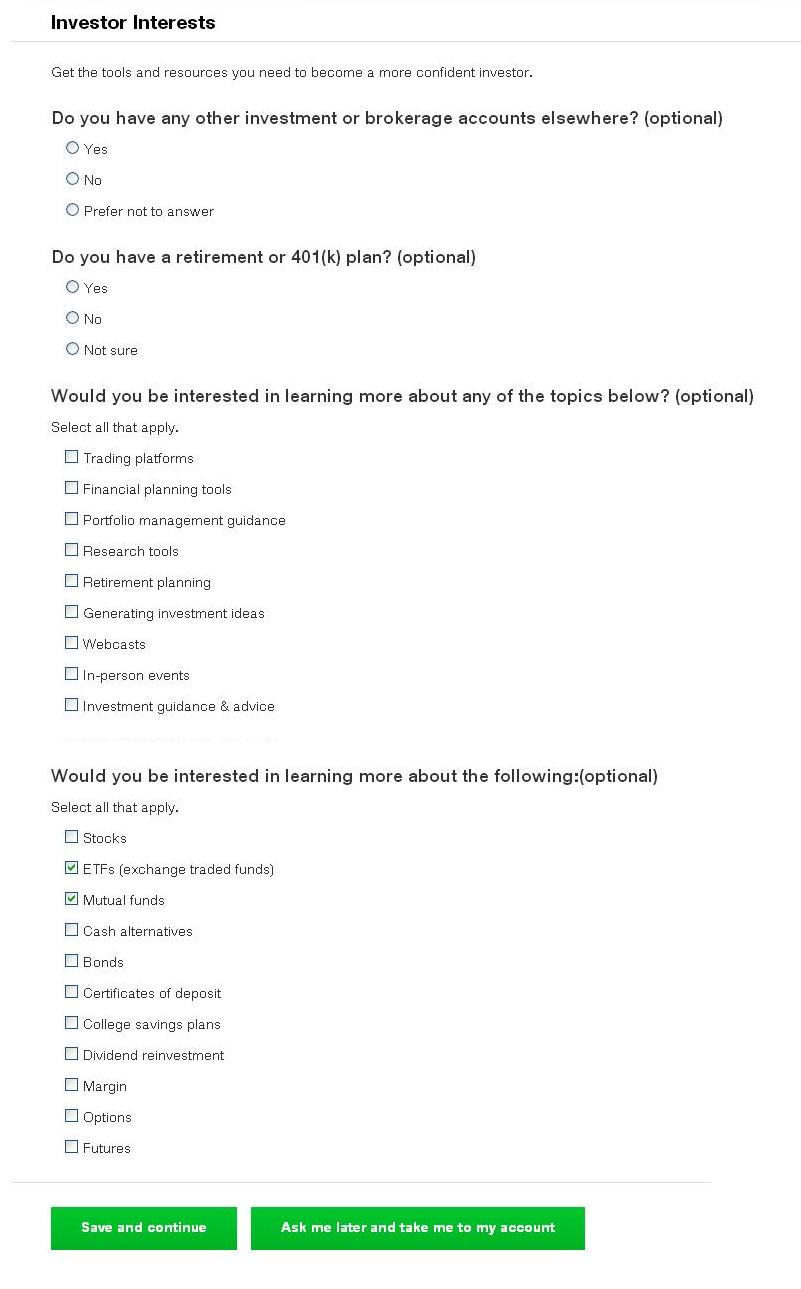Image resolution: width=801 pixels, height=1289 pixels.
Task: Click Ask me later and take me to my account
Action: click(418, 1228)
